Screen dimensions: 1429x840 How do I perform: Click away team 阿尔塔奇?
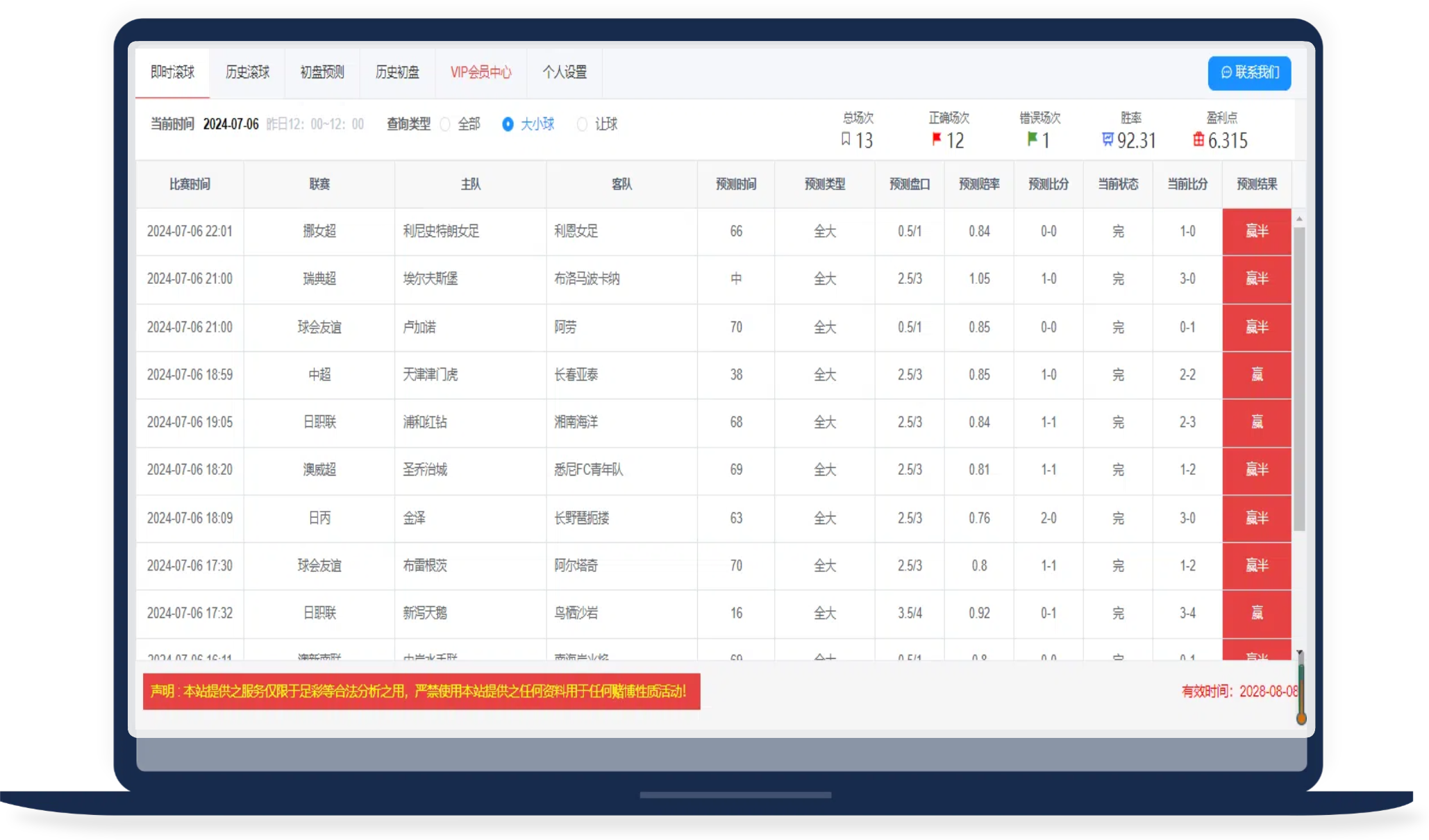pos(576,566)
